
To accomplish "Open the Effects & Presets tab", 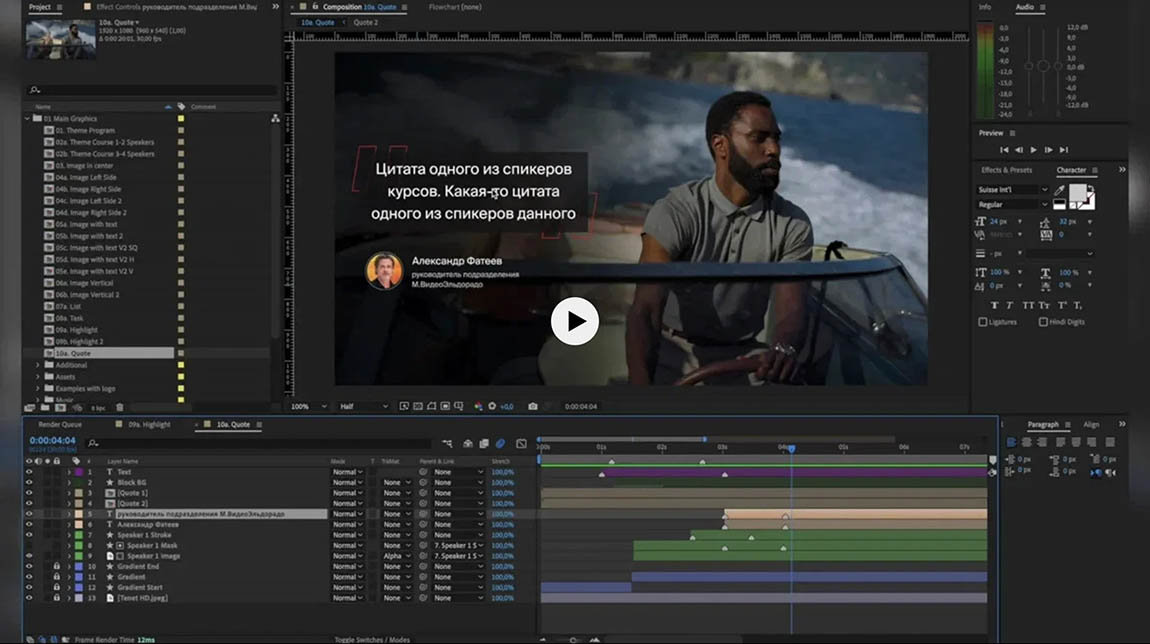I will tap(1006, 170).
